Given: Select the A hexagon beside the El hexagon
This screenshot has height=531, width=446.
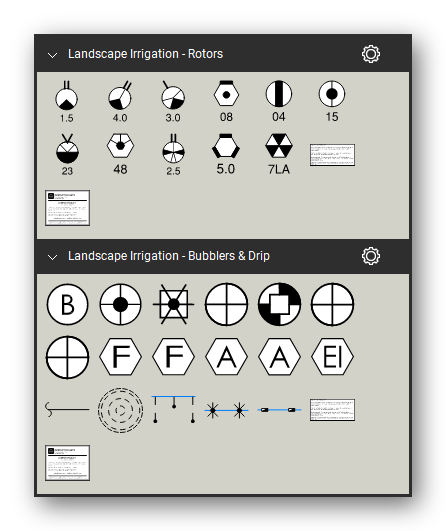Looking at the screenshot, I should coord(279,357).
